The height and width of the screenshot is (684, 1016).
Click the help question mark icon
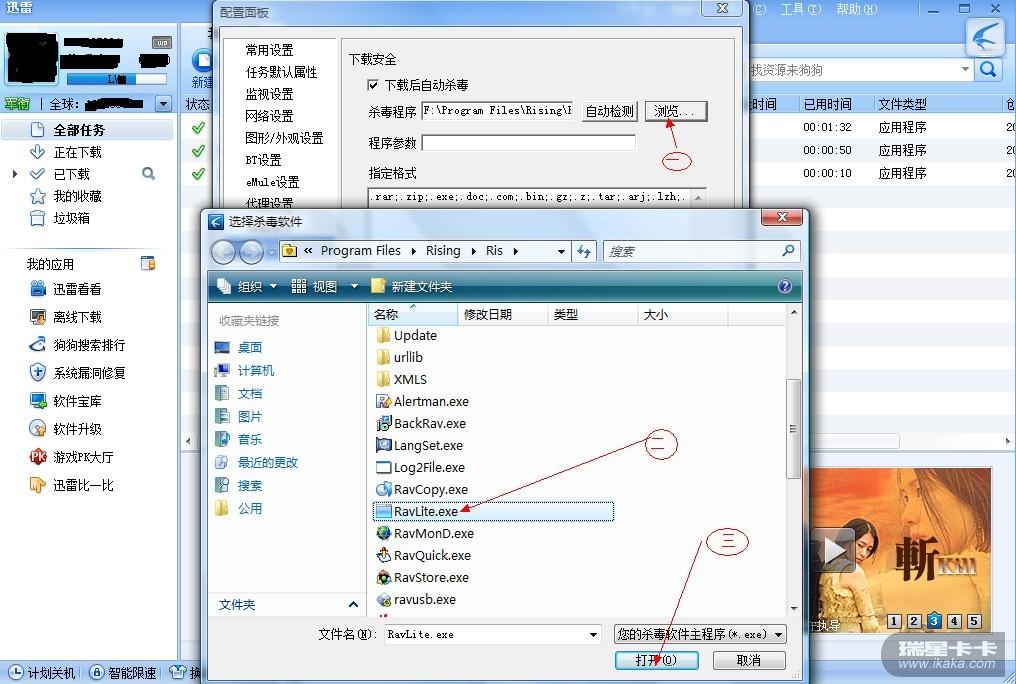[x=785, y=286]
